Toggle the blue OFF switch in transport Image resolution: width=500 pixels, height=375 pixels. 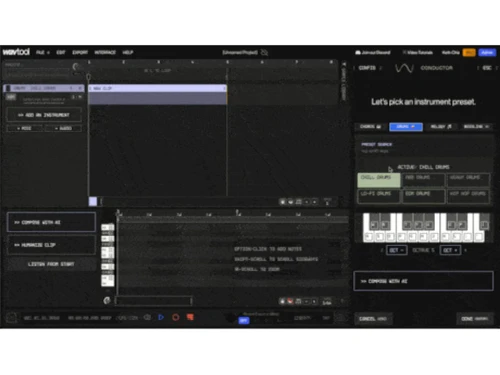click(244, 320)
